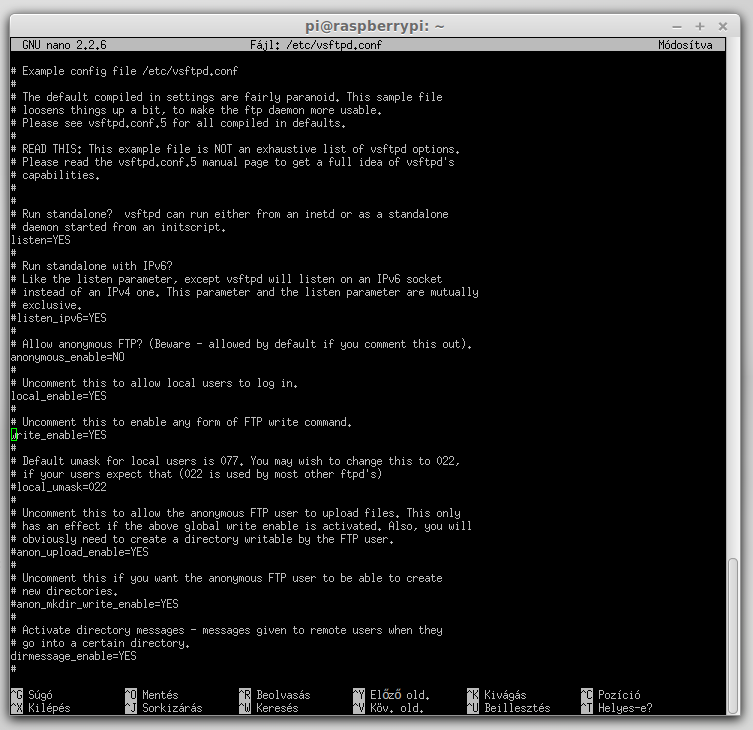This screenshot has width=753, height=730.
Task: Click the line '#local_umask=022'
Action: (x=59, y=487)
